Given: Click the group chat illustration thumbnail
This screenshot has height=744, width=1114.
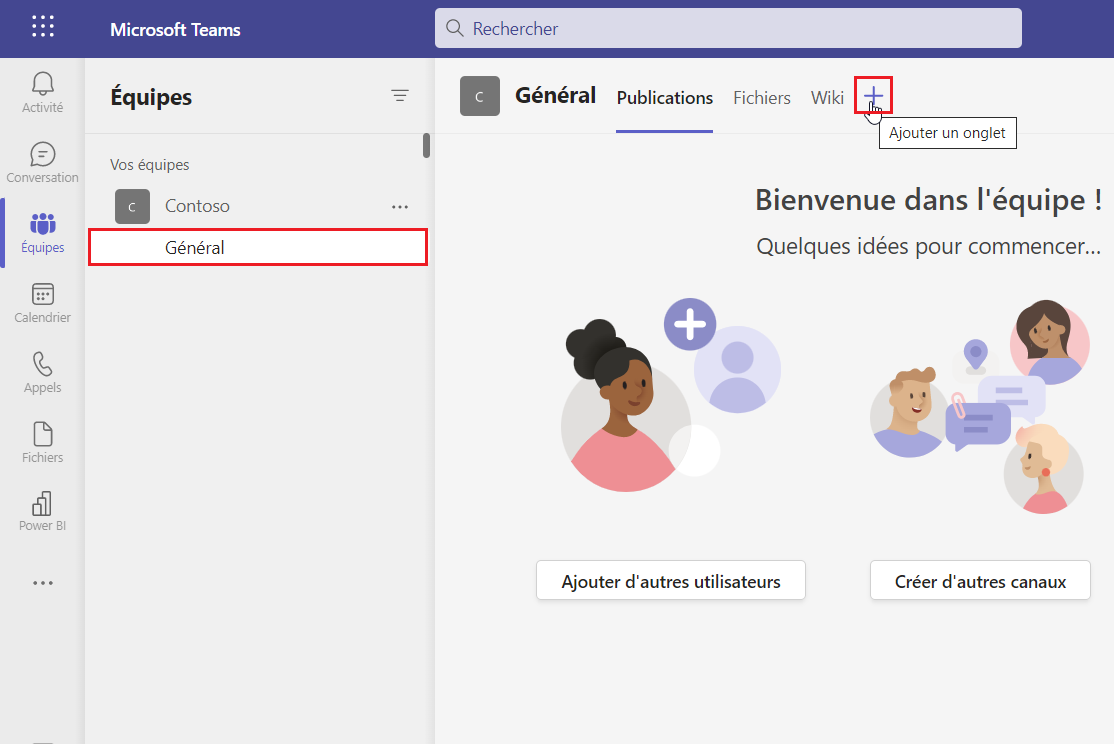Looking at the screenshot, I should point(980,406).
